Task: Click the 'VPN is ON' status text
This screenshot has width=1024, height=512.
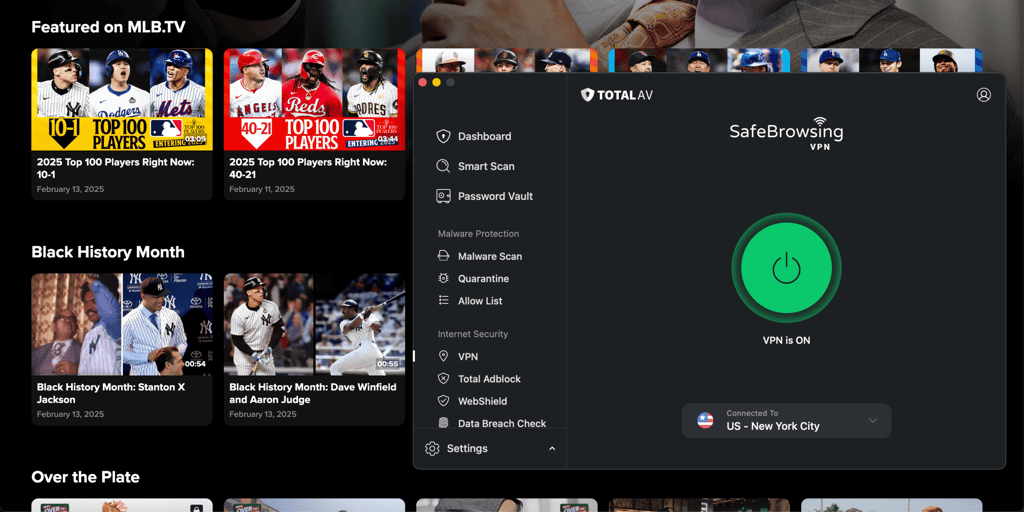Action: point(786,340)
